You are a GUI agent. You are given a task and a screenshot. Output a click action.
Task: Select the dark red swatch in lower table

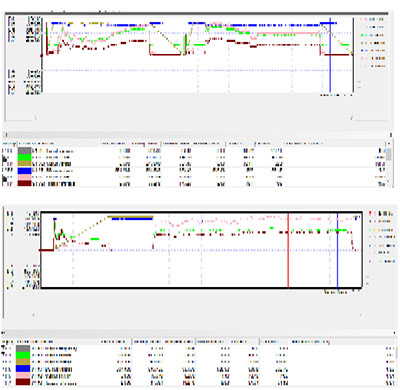(23, 382)
